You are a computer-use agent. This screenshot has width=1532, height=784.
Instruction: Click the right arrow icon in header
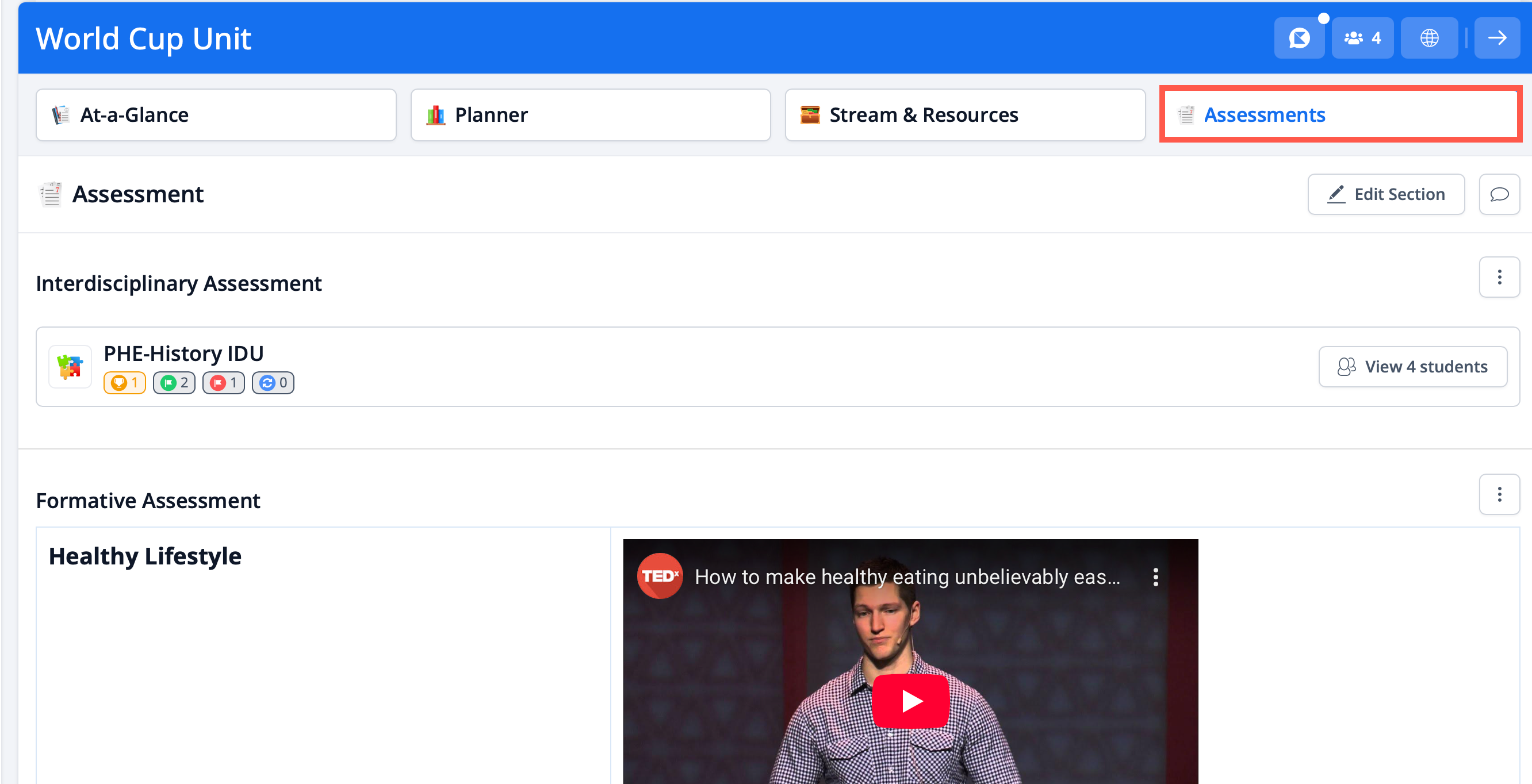pos(1496,38)
